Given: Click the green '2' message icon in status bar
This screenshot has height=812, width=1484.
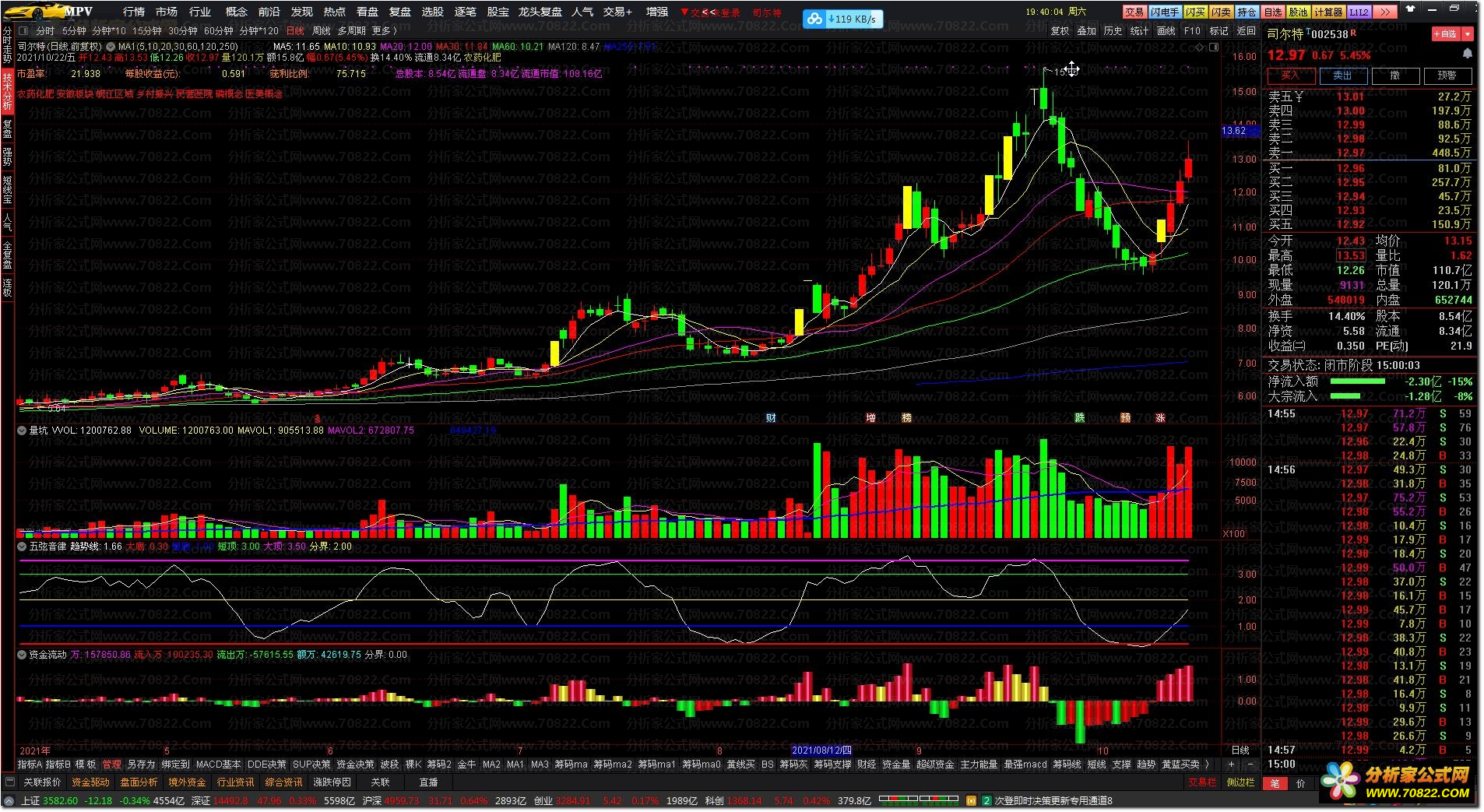Looking at the screenshot, I should point(986,800).
